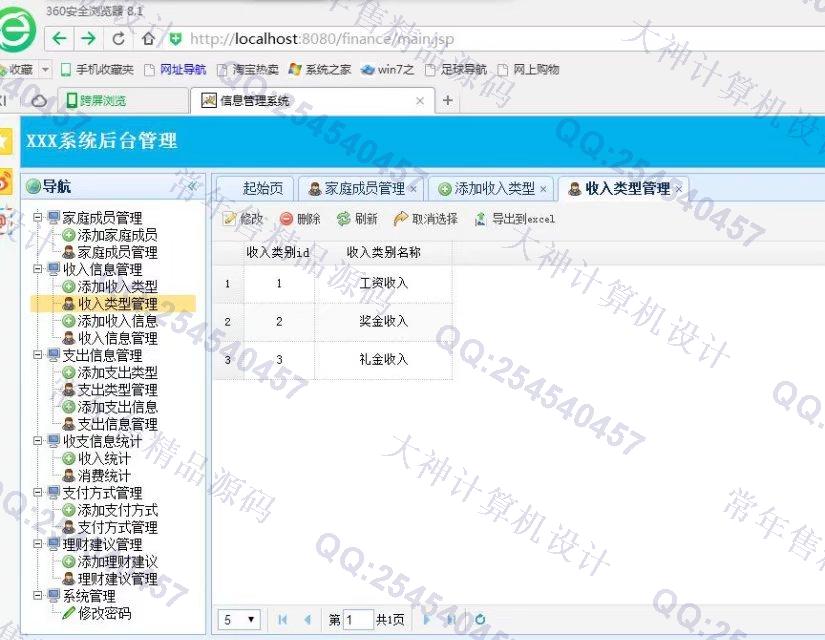Sort by the 收入类别id column header
The height and width of the screenshot is (640, 825).
(x=278, y=253)
